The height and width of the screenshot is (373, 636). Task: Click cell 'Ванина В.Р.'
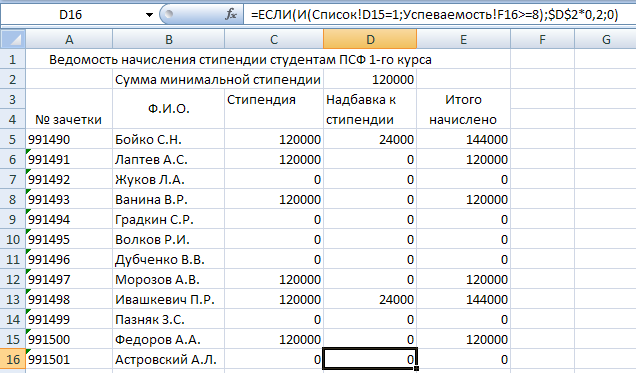pyautogui.click(x=168, y=199)
